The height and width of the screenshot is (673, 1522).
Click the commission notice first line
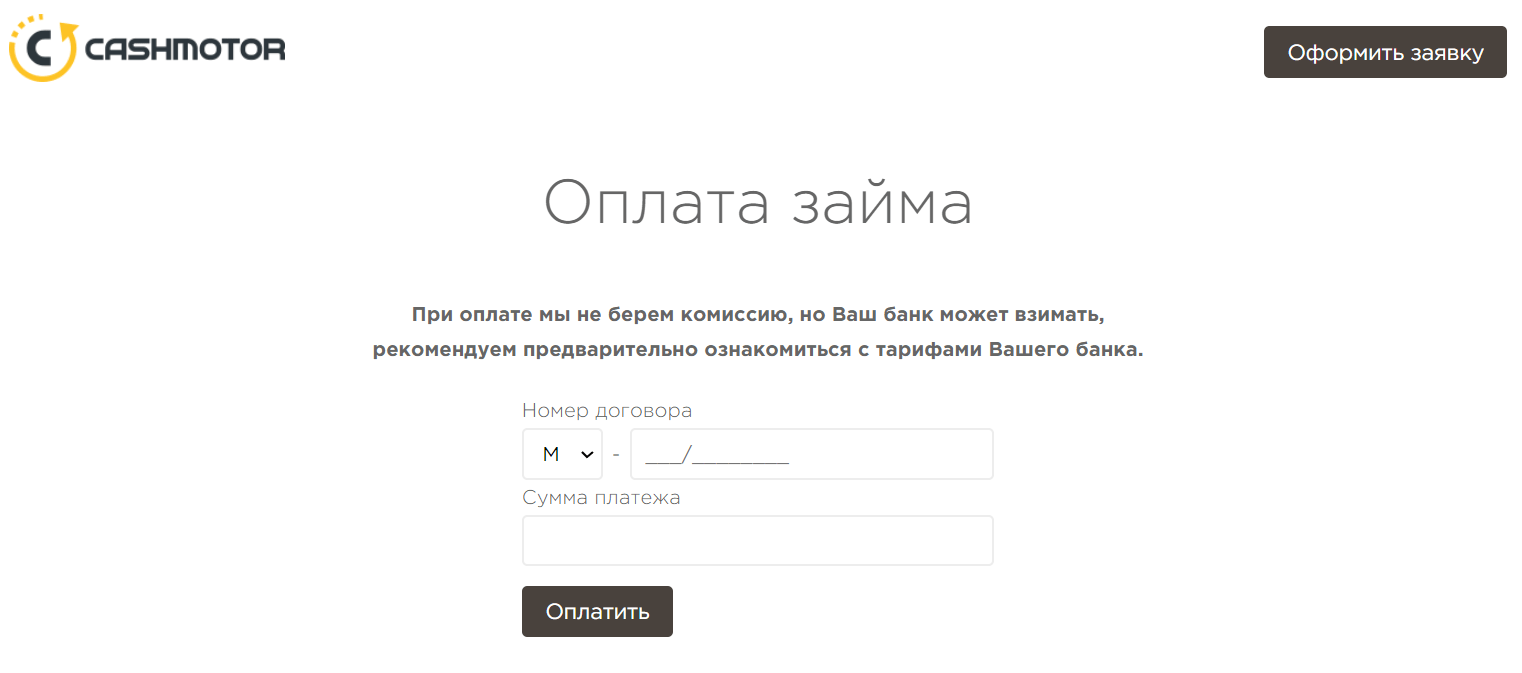(758, 314)
